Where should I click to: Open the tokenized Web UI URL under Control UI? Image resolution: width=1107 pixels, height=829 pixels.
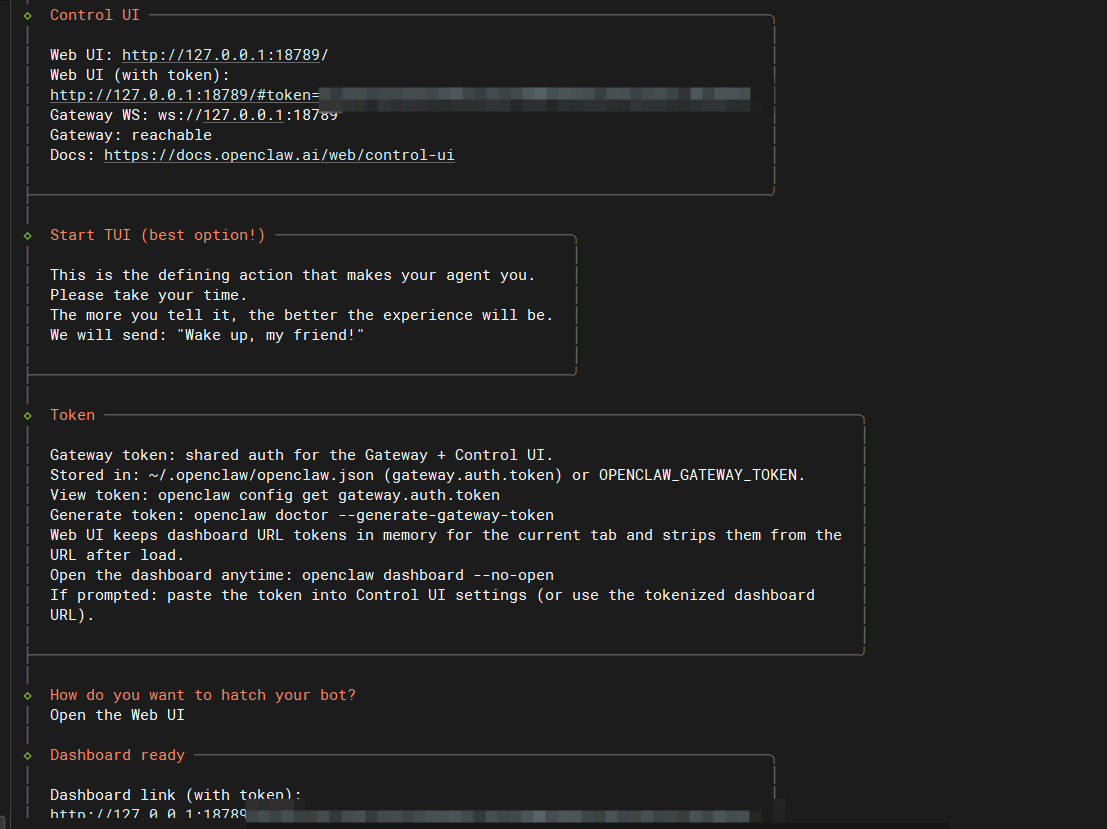(400, 95)
